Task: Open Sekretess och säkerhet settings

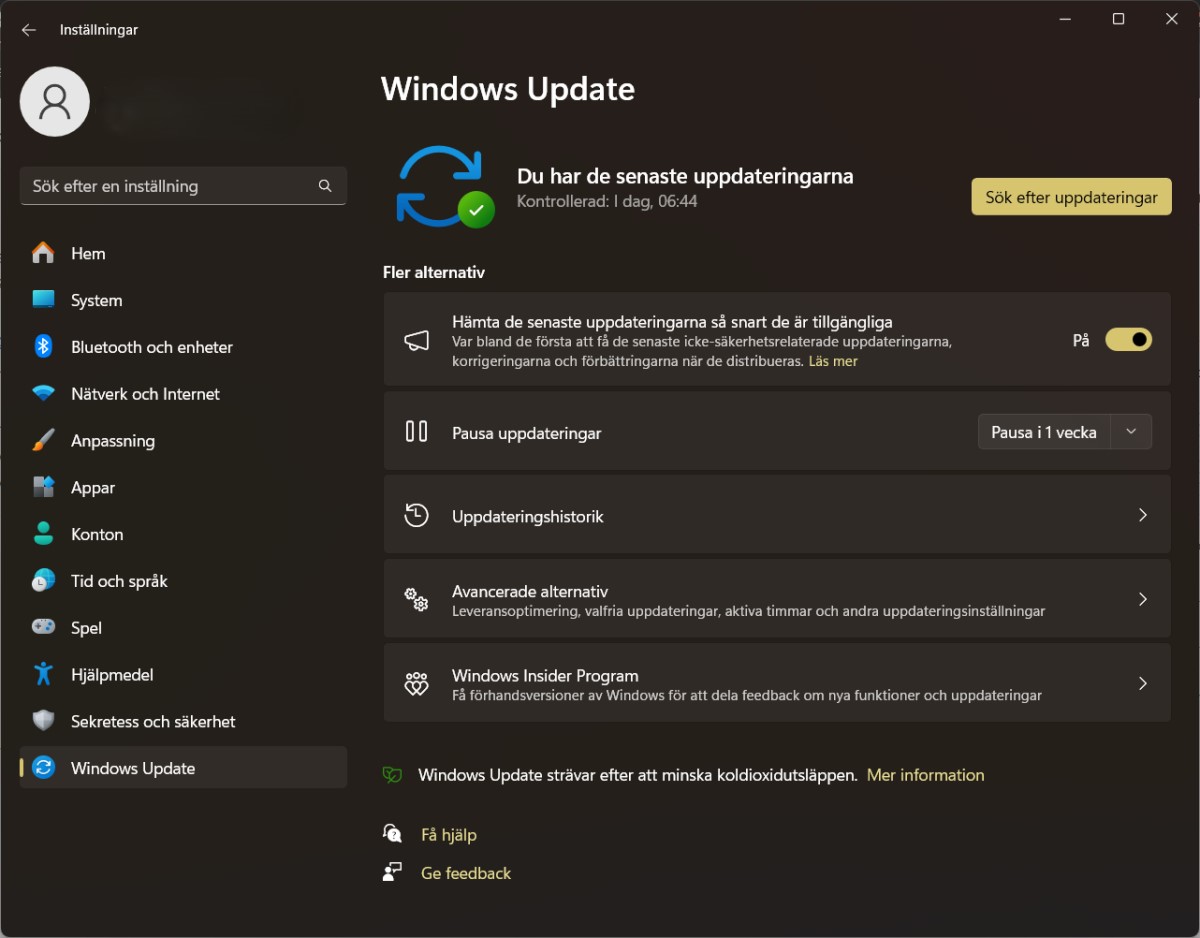Action: [x=183, y=721]
